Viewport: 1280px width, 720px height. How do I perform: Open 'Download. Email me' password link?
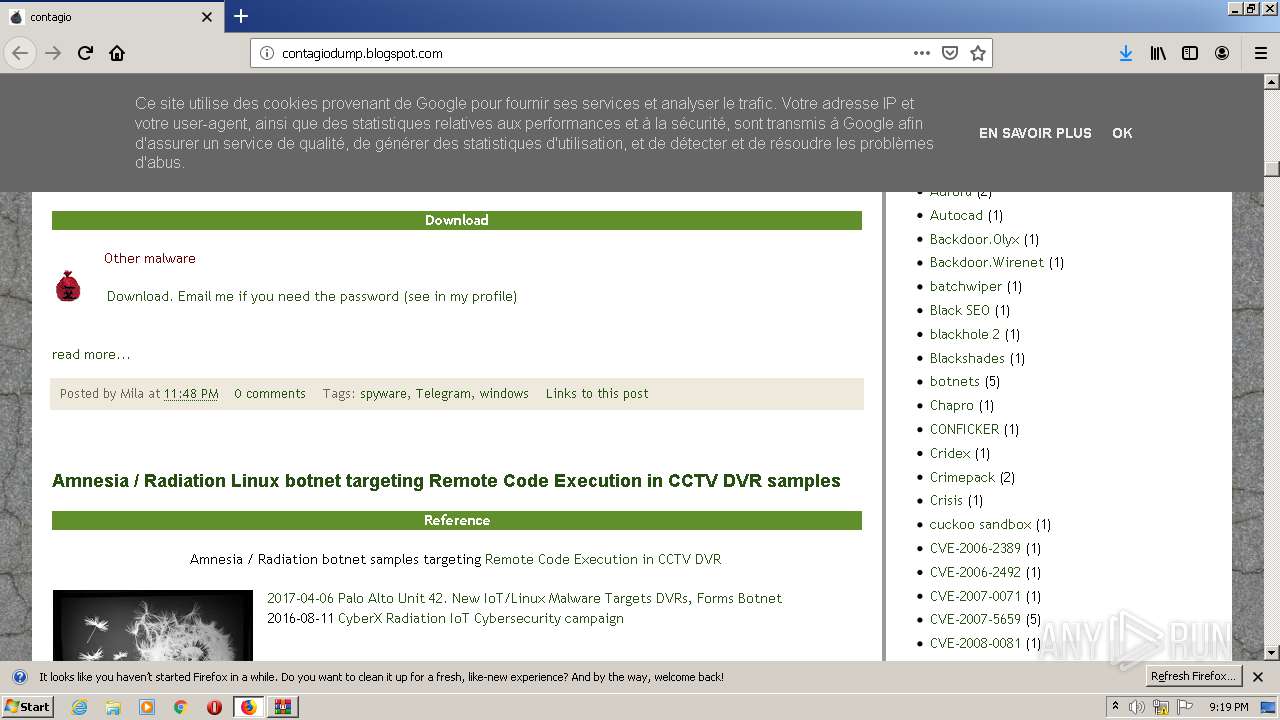coord(312,296)
